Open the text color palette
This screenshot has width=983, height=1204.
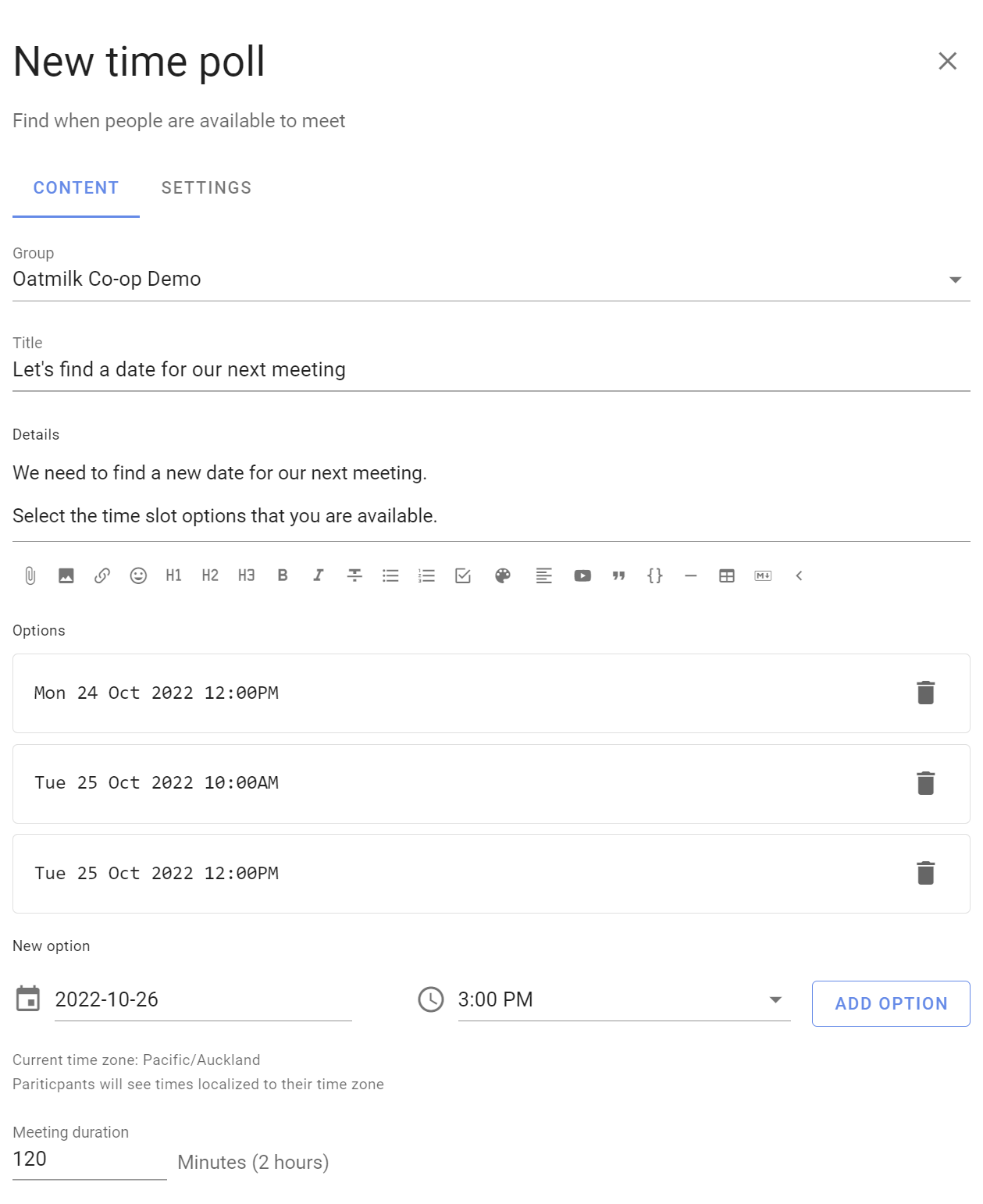coord(503,575)
